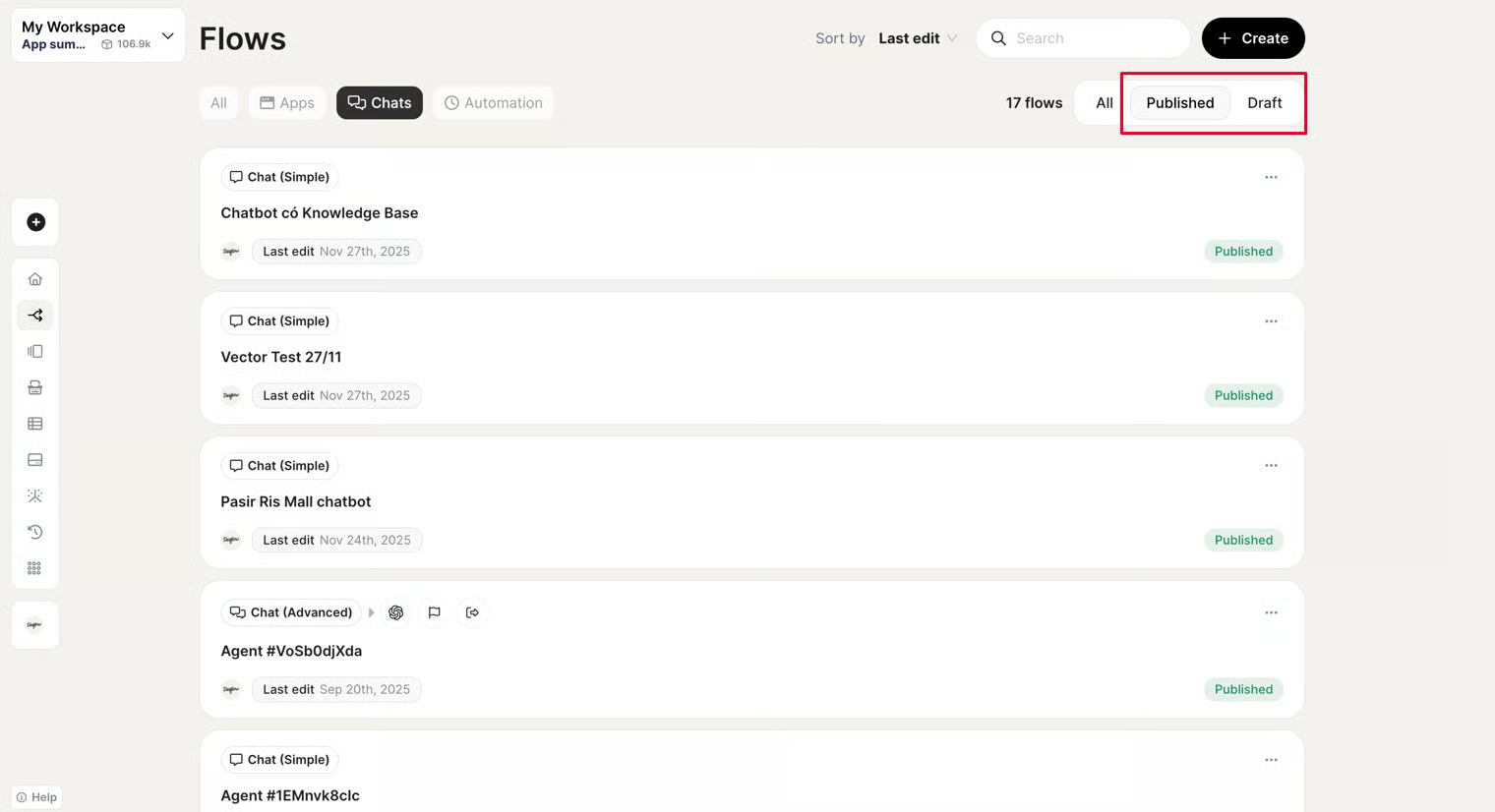1495x812 pixels.
Task: Click the Create button
Action: tap(1252, 38)
